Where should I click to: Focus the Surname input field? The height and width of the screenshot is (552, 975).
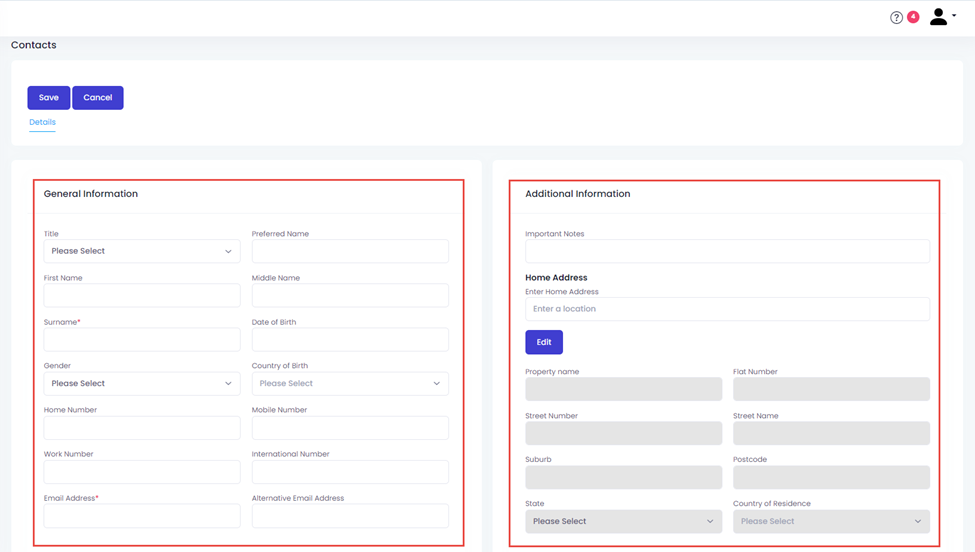click(142, 339)
